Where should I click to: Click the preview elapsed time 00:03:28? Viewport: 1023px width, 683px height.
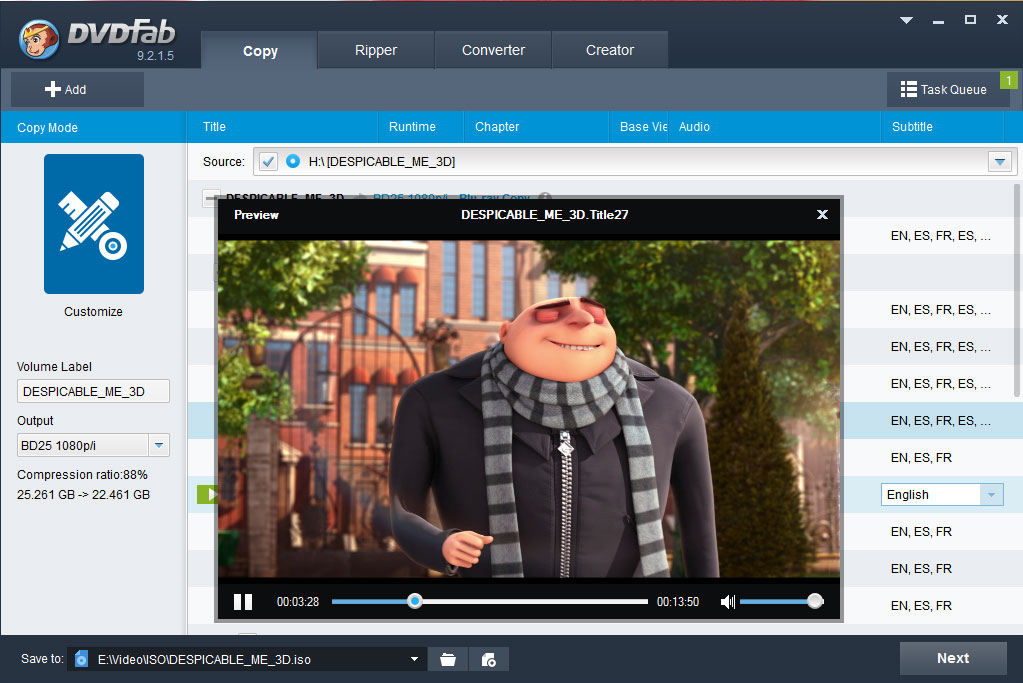298,601
